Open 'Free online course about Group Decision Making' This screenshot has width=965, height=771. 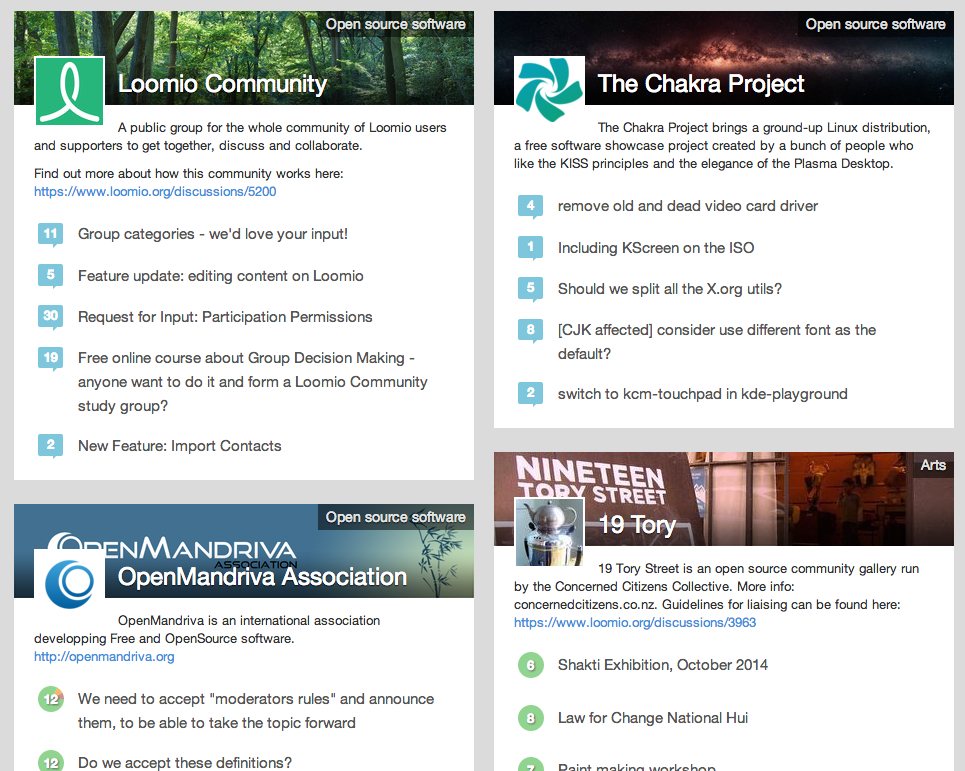coord(252,382)
